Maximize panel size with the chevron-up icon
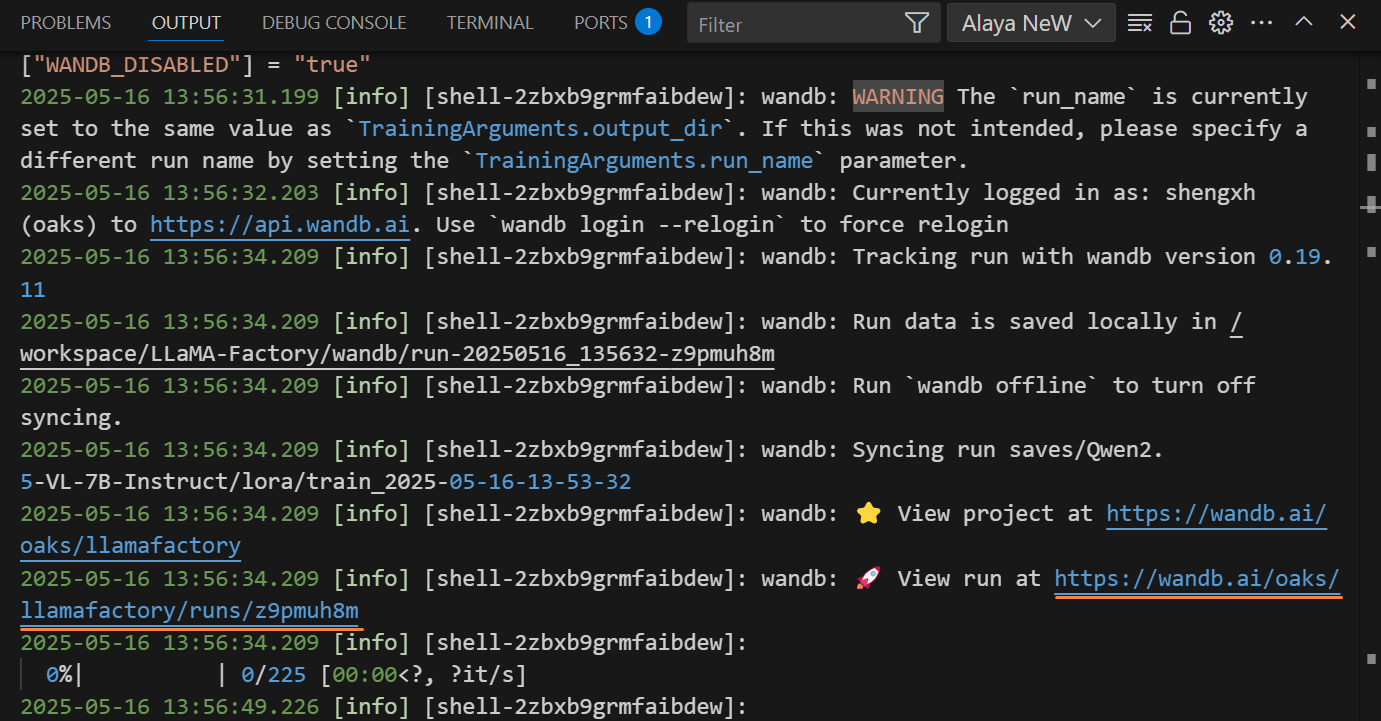1381x721 pixels. click(1303, 22)
